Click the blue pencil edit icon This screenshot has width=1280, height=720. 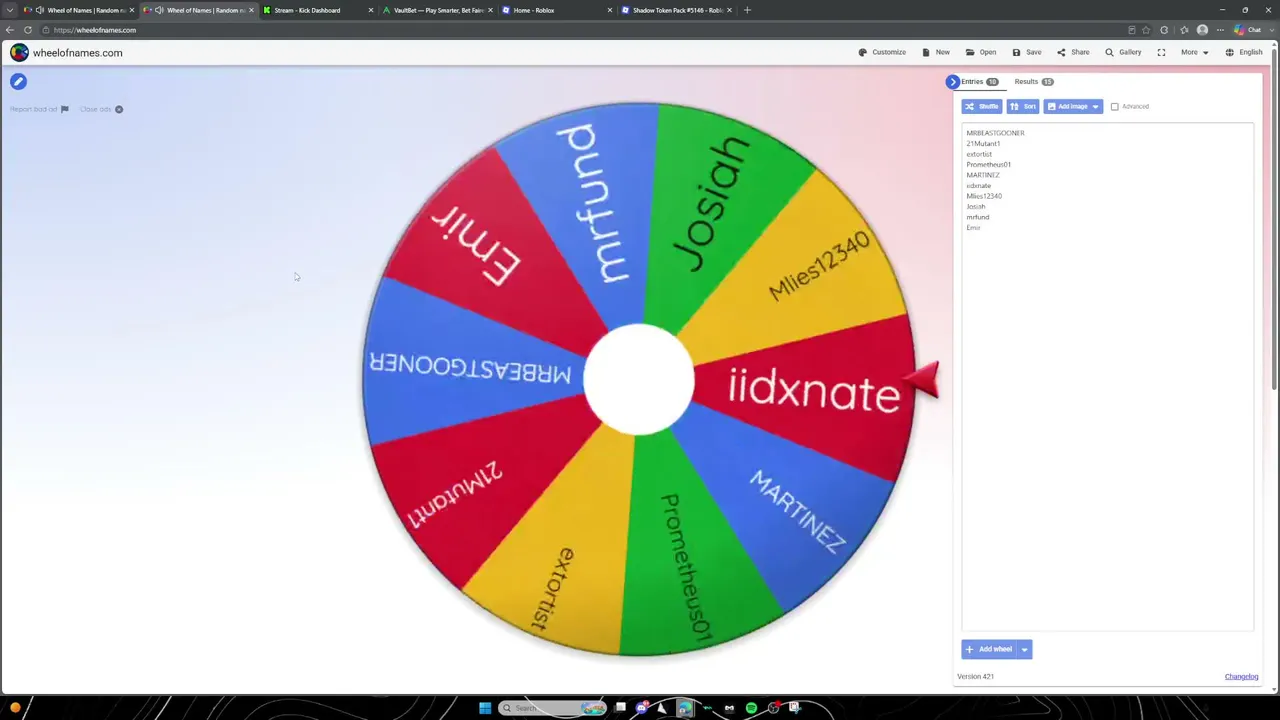[x=18, y=82]
